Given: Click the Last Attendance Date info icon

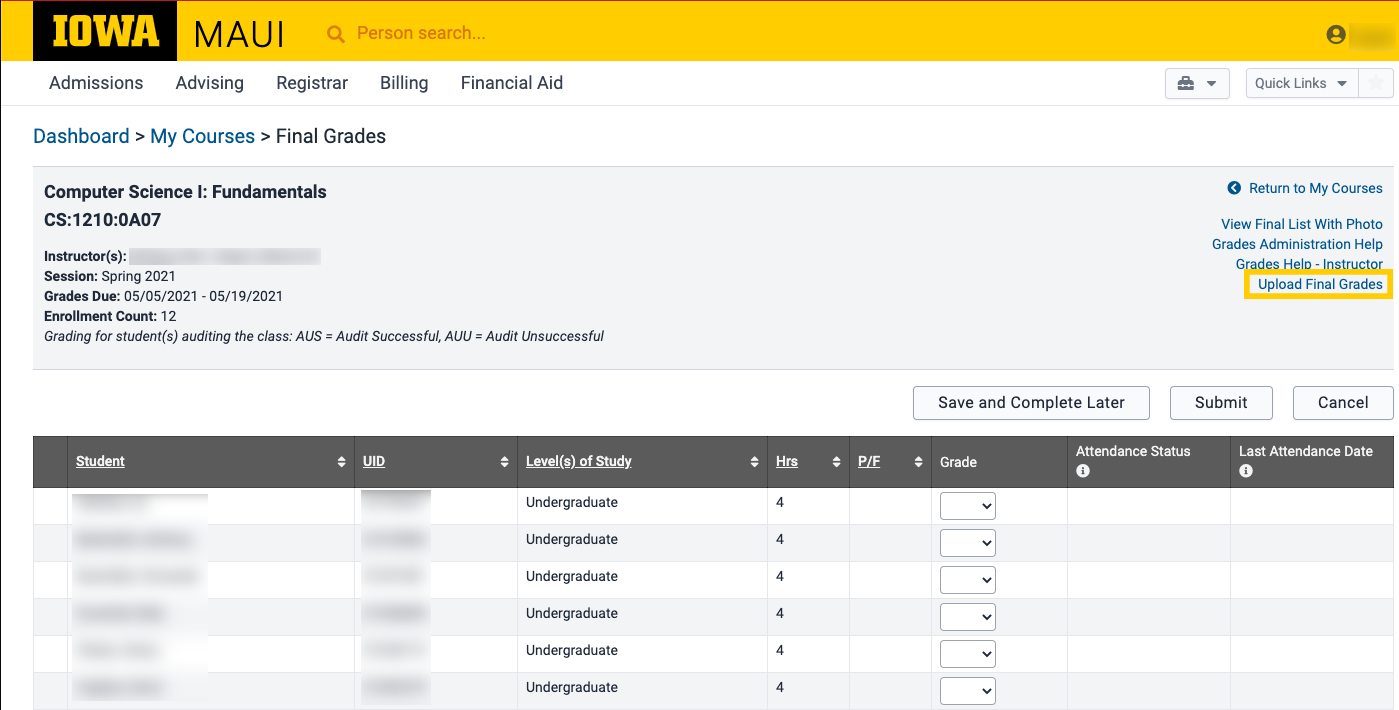Looking at the screenshot, I should coord(1246,471).
